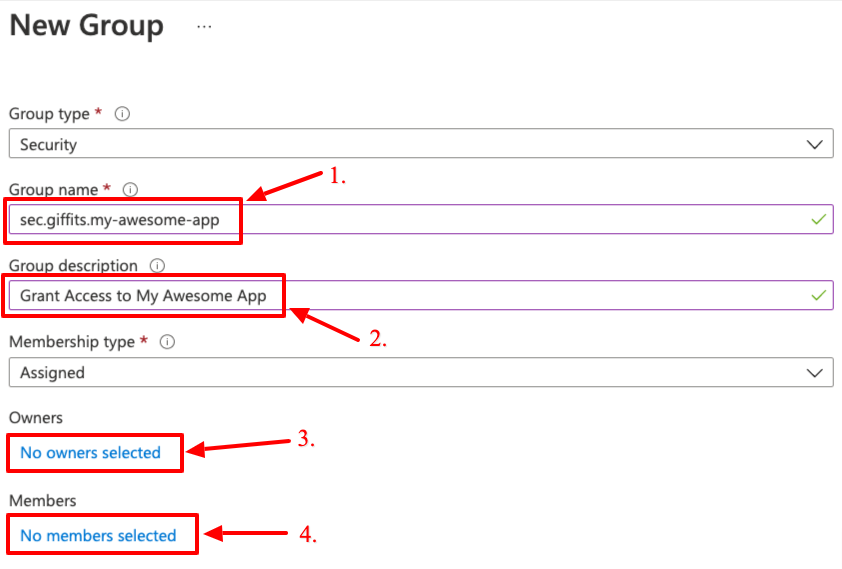Expand the chevron arrow on the Security dropdown
Image resolution: width=842 pixels, height=569 pixels.
point(814,145)
